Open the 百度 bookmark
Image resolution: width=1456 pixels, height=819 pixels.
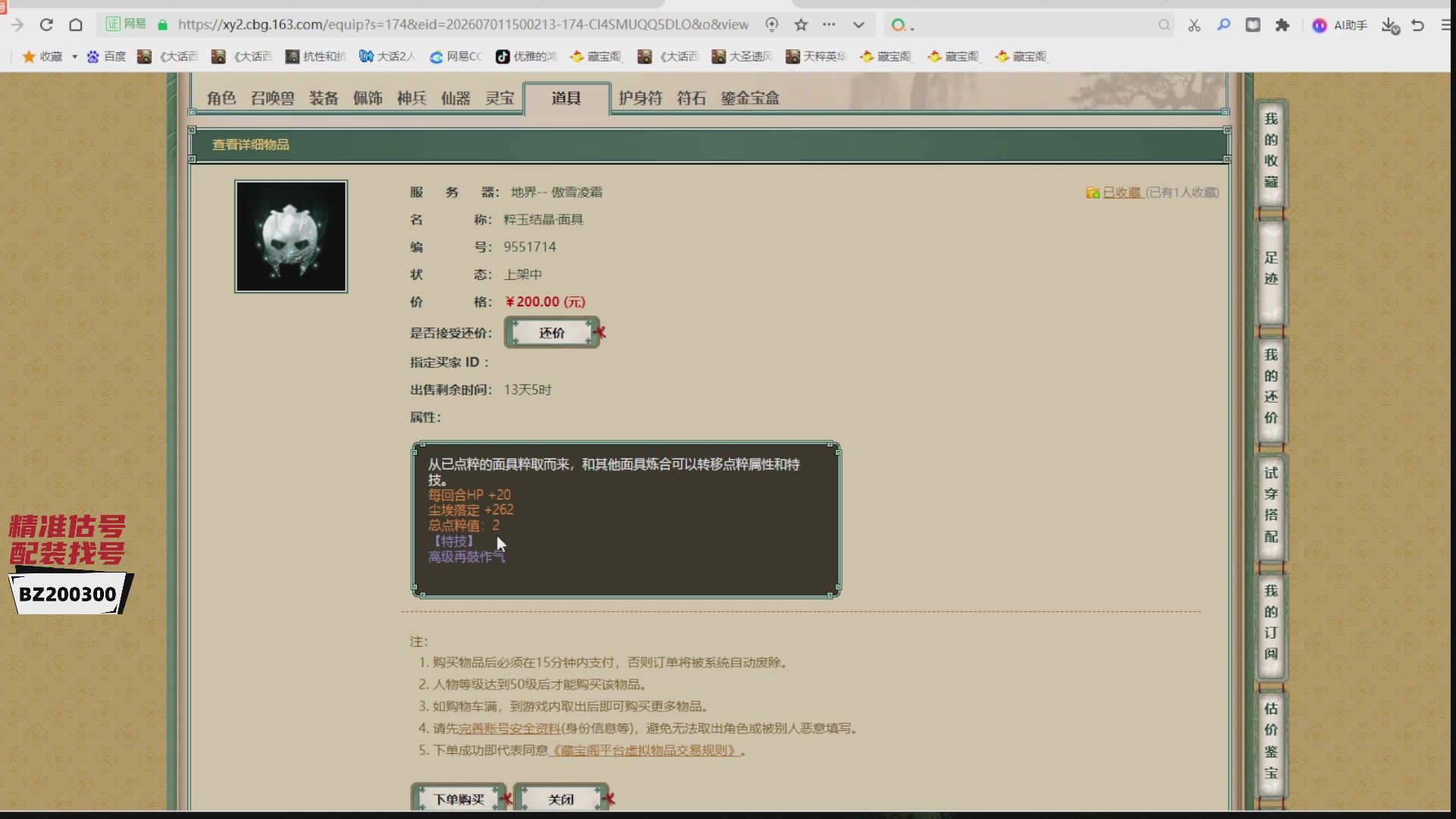coord(107,56)
